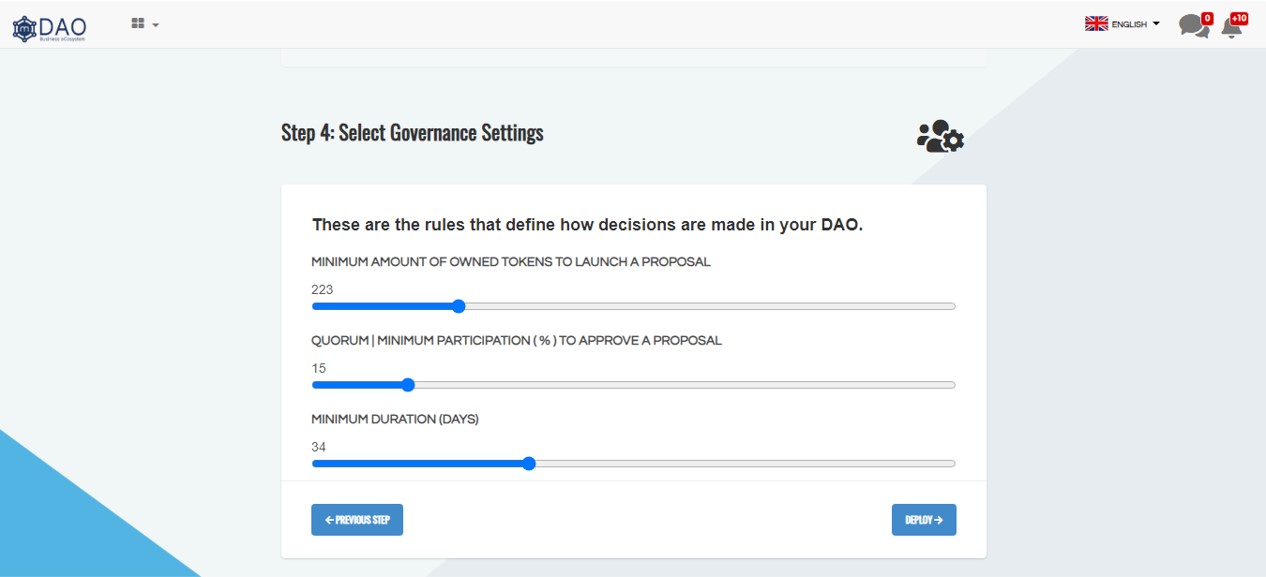Image resolution: width=1266 pixels, height=577 pixels.
Task: Click the Step 4 Governance Settings heading
Action: 412,133
